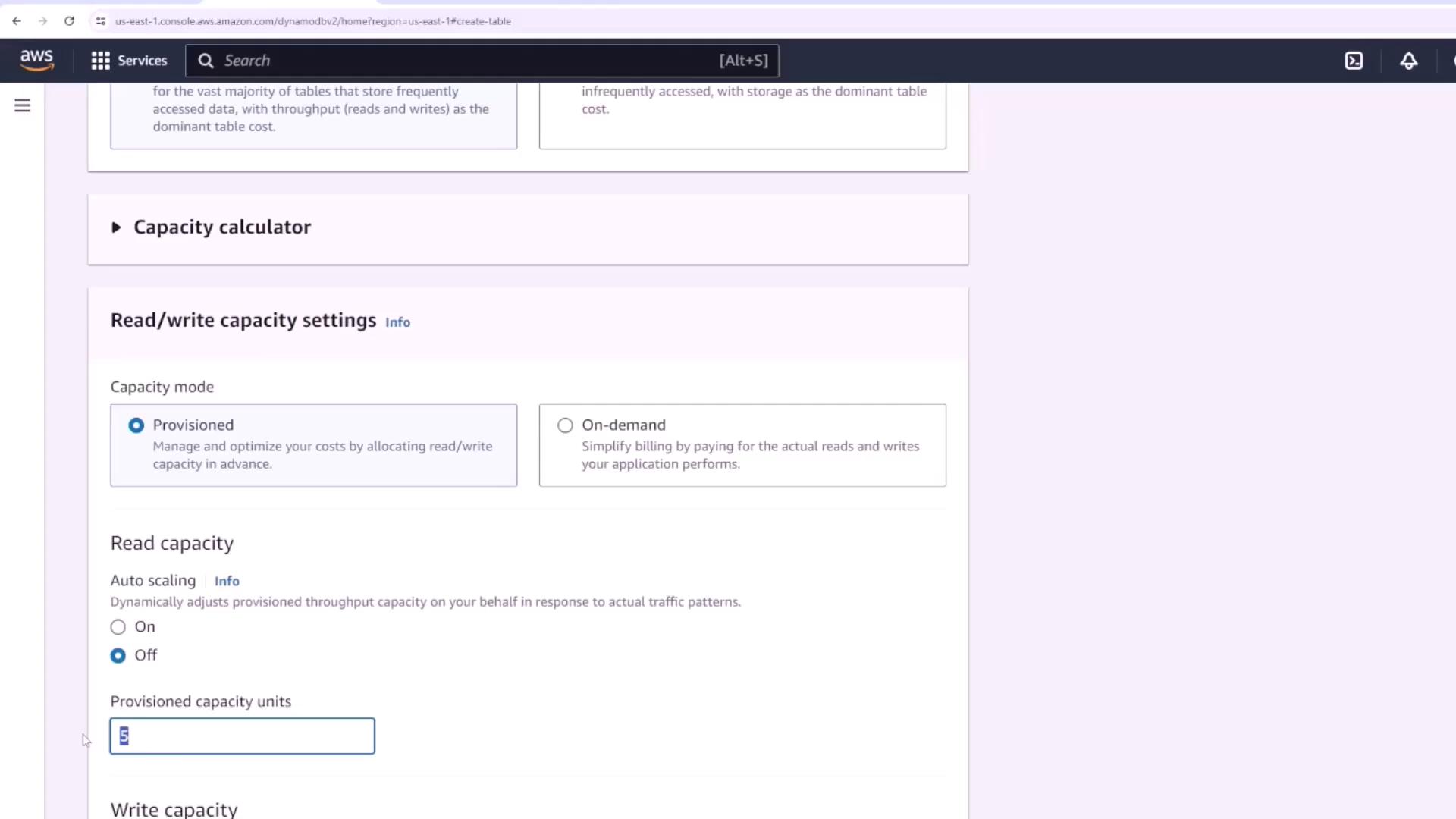The image size is (1456, 819).
Task: Reload the page with the refresh icon
Action: 69,21
